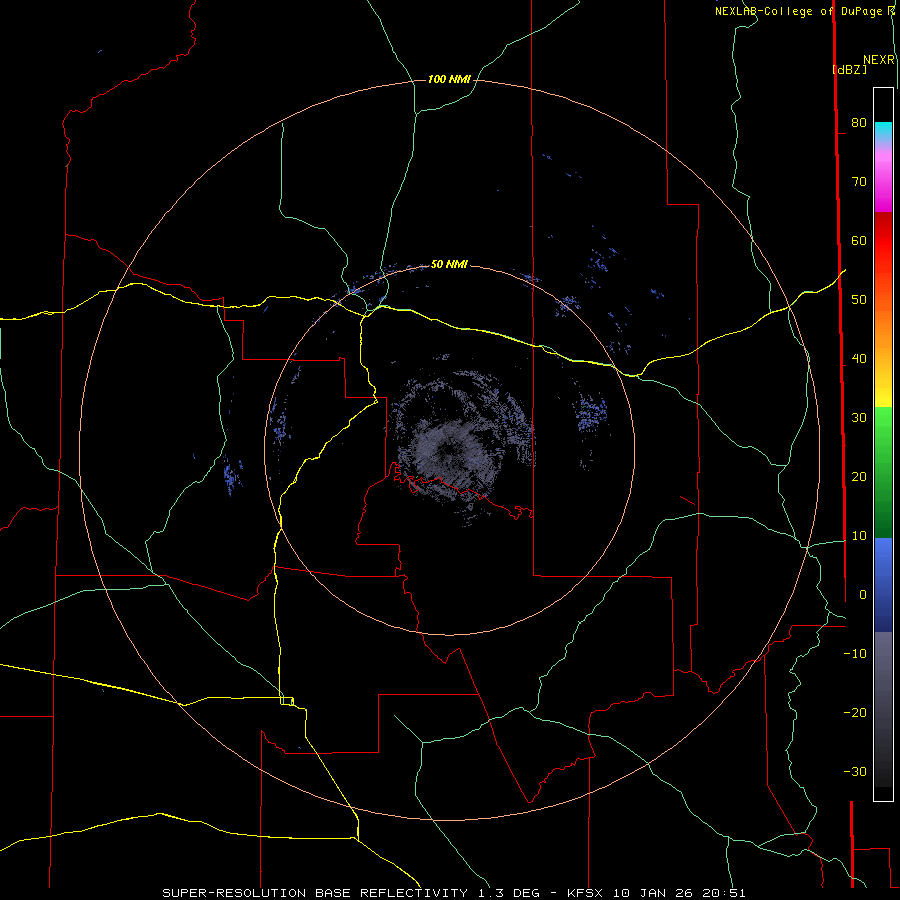Click the NEXR label above the color bar
900x900 pixels.
coord(879,60)
